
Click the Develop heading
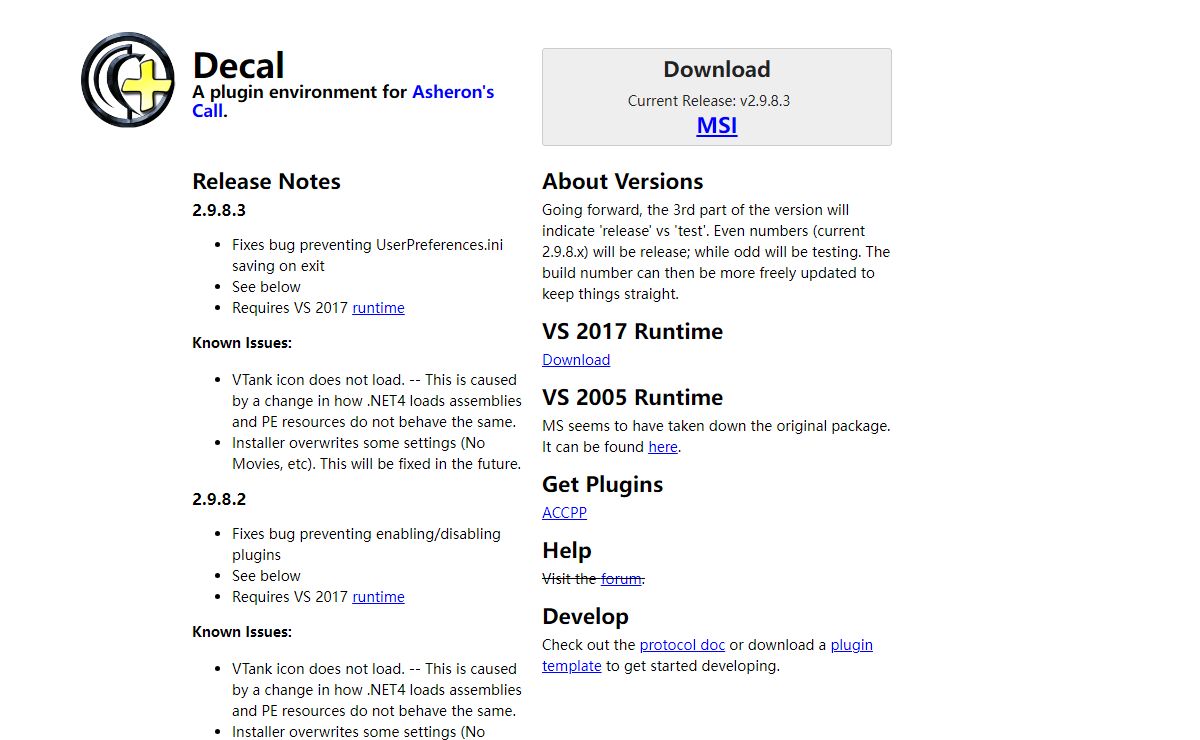pos(585,616)
